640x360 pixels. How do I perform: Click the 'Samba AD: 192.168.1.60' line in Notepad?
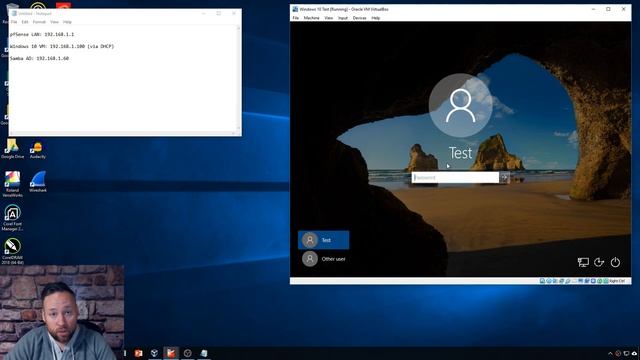pos(39,58)
